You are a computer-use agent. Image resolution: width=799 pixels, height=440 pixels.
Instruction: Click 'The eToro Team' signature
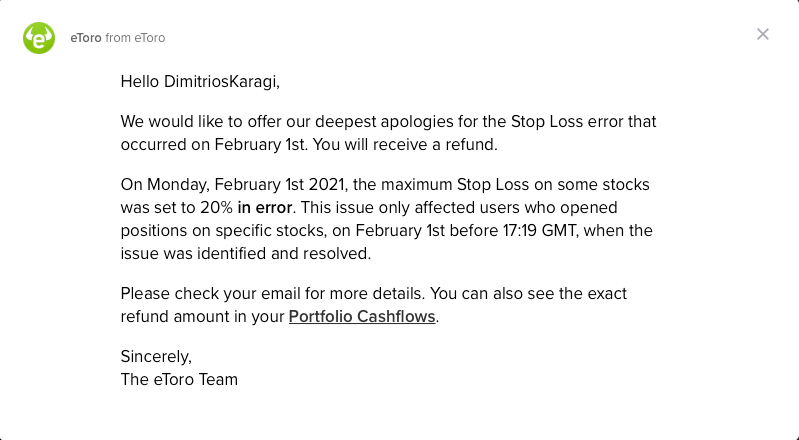point(179,379)
